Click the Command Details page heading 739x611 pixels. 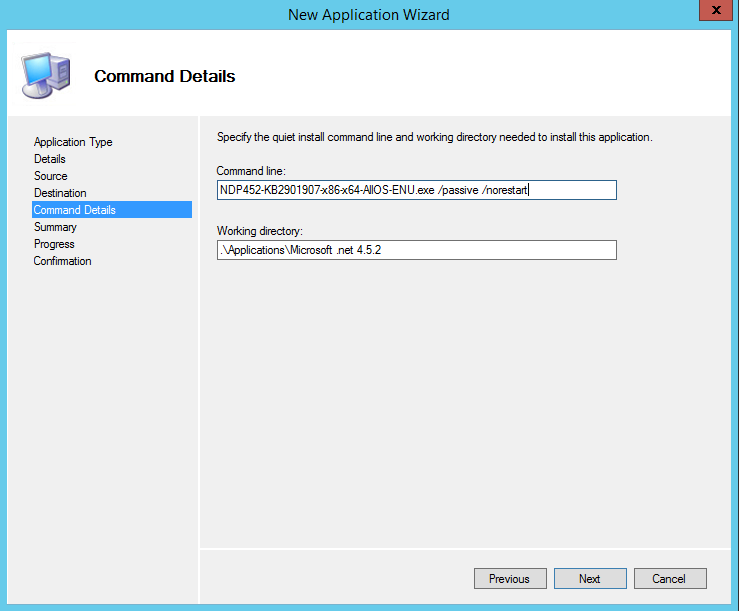coord(165,76)
